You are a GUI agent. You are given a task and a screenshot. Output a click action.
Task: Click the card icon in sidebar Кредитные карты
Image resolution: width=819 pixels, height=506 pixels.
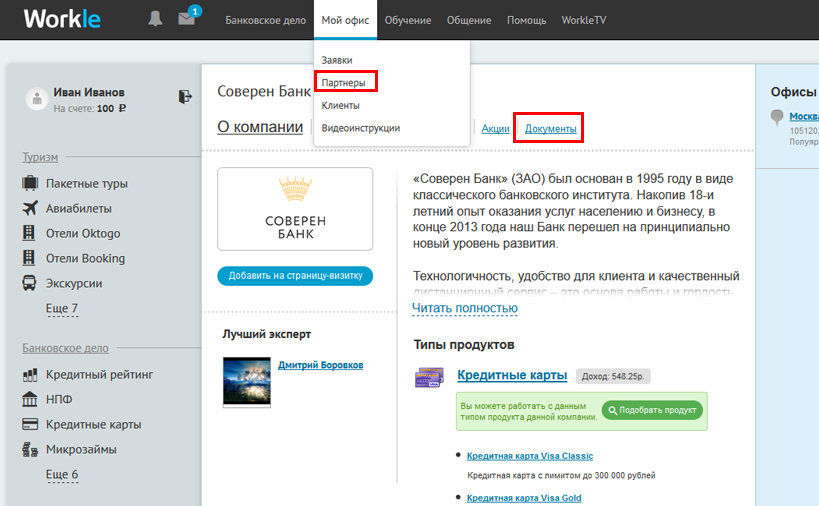(x=30, y=424)
